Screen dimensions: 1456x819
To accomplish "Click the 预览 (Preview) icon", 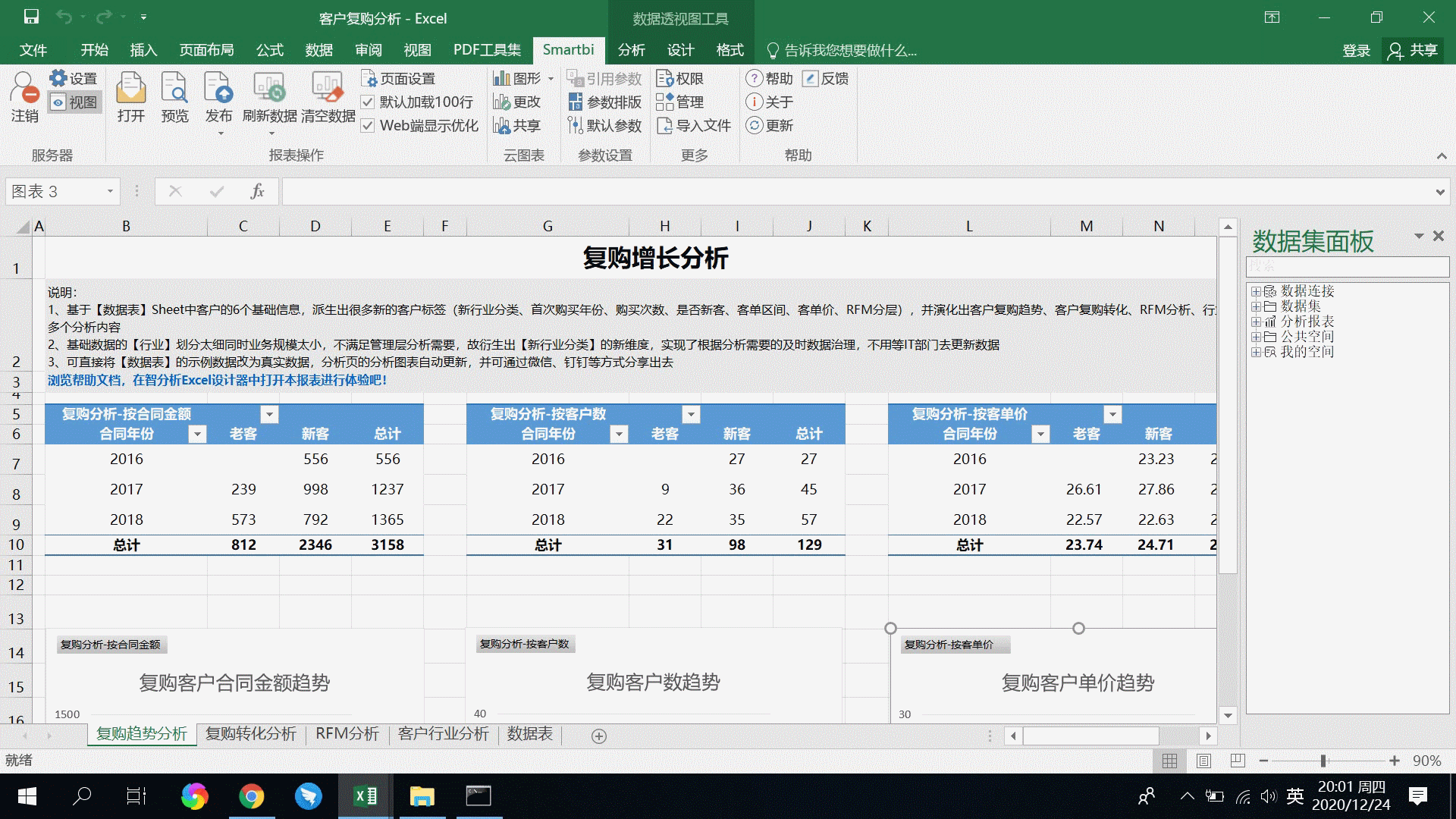I will [174, 99].
